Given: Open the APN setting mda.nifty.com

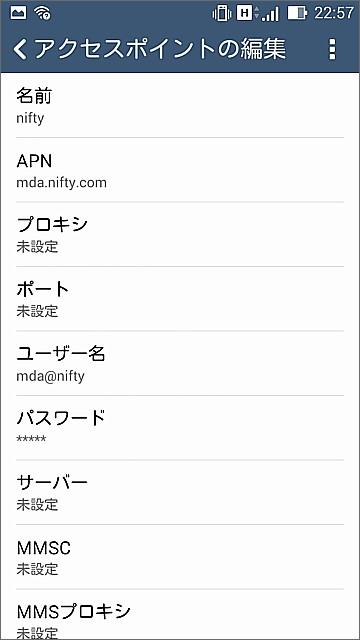Looking at the screenshot, I should coord(180,170).
